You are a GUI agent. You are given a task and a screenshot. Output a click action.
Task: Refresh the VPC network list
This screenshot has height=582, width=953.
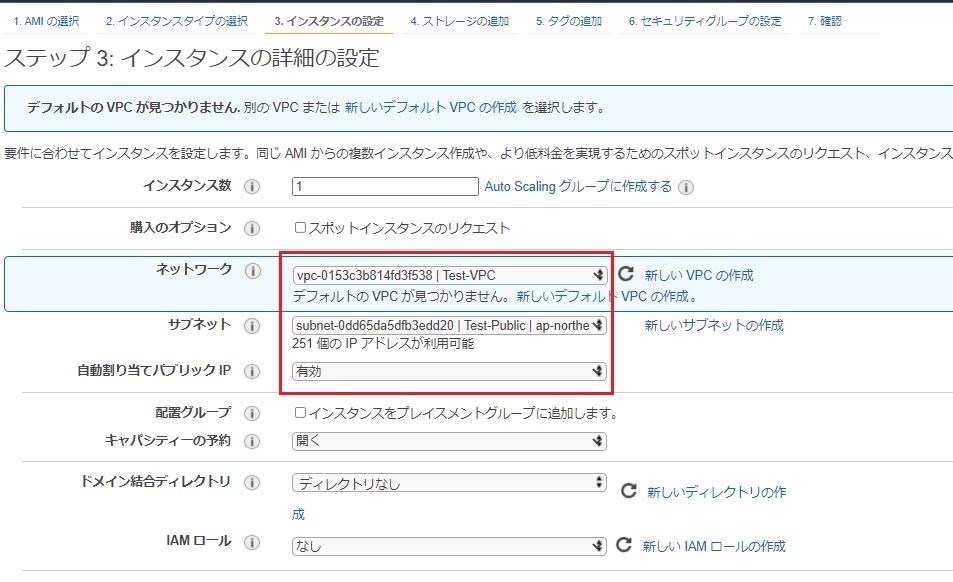click(625, 274)
